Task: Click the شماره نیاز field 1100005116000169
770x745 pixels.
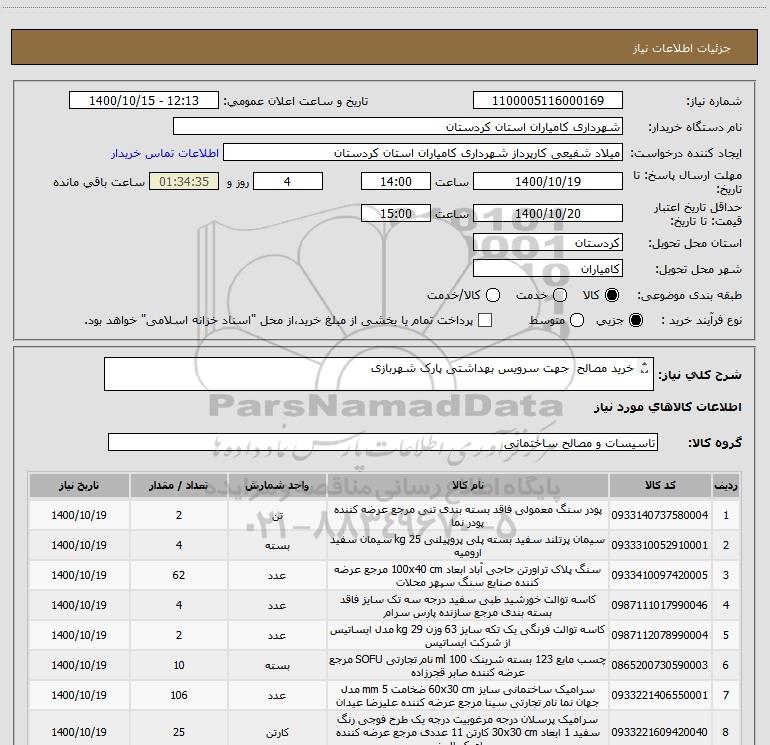Action: 548,101
